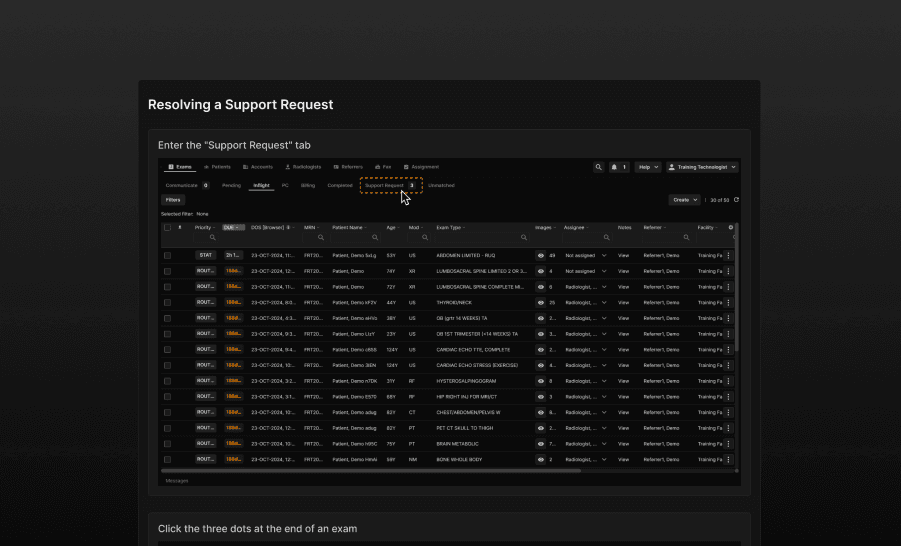Open three-dots menu for ABDOMEN LIMITED - RUQ
This screenshot has height=546, width=901.
coord(729,255)
